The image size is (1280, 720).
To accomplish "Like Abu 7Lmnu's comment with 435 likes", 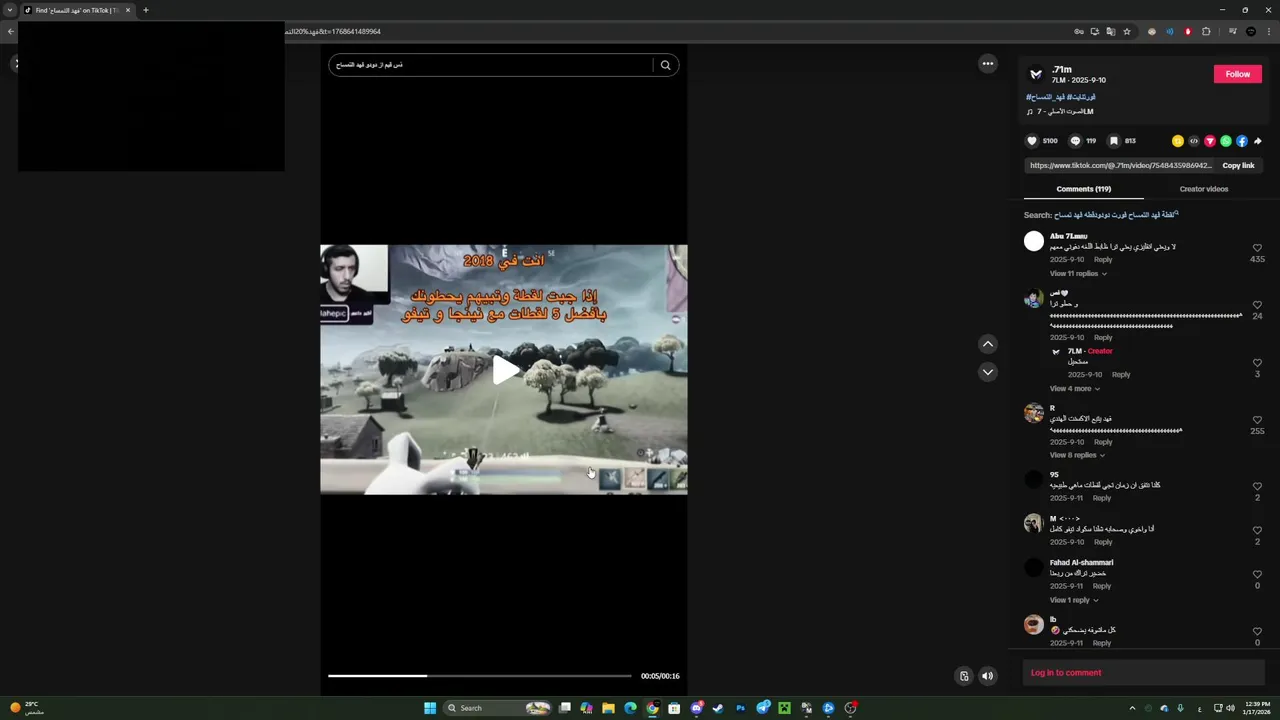I will pos(1257,248).
